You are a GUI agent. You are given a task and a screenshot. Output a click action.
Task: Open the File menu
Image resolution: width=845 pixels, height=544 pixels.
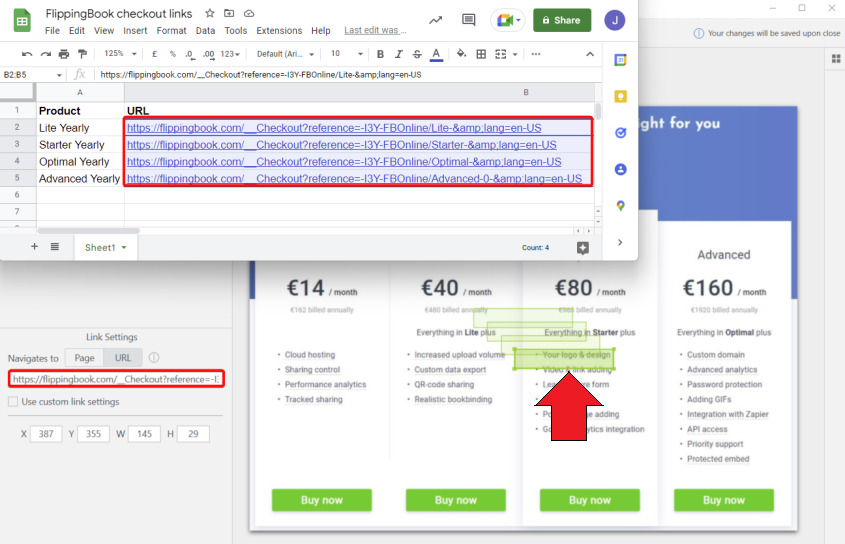52,31
